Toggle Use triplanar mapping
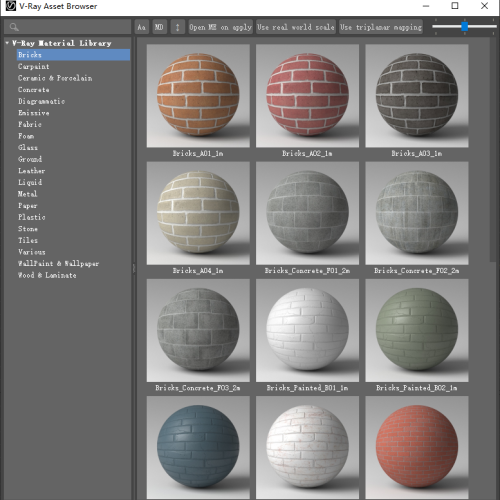Screen dimensions: 500x500 (x=381, y=27)
